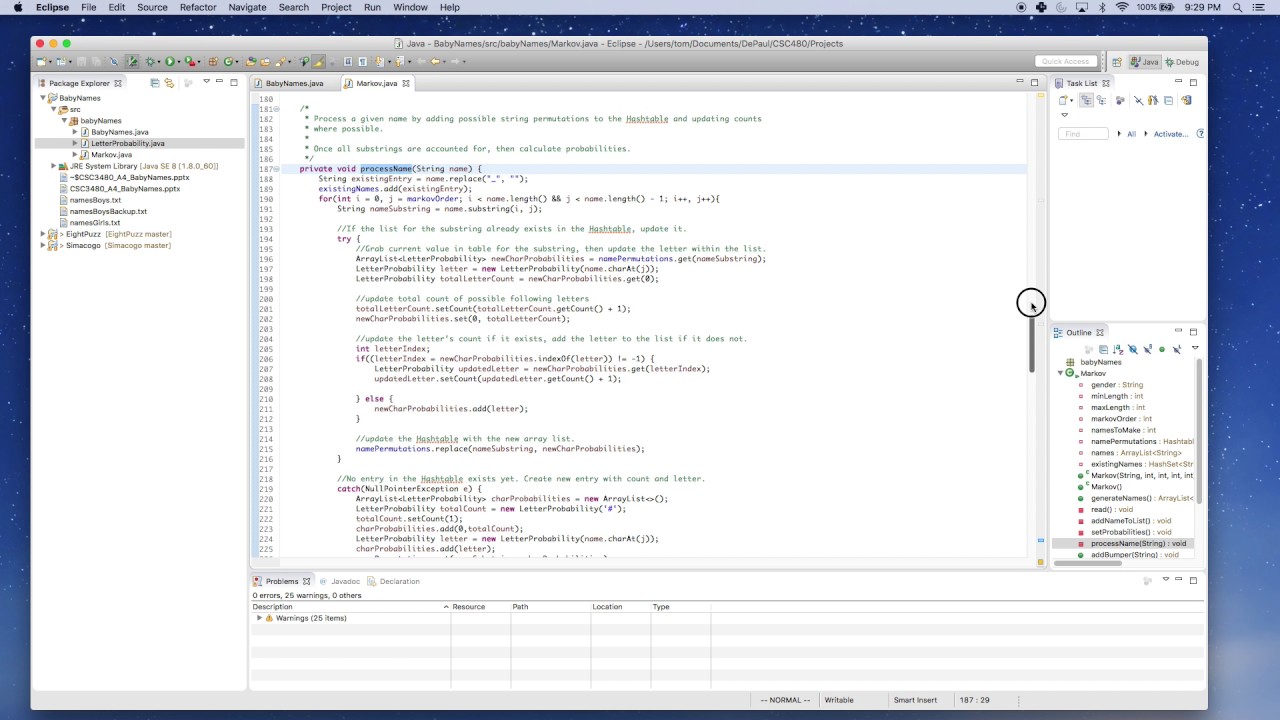The width and height of the screenshot is (1280, 720).
Task: Click the Outline horizontal scrollbar
Action: pos(1088,563)
